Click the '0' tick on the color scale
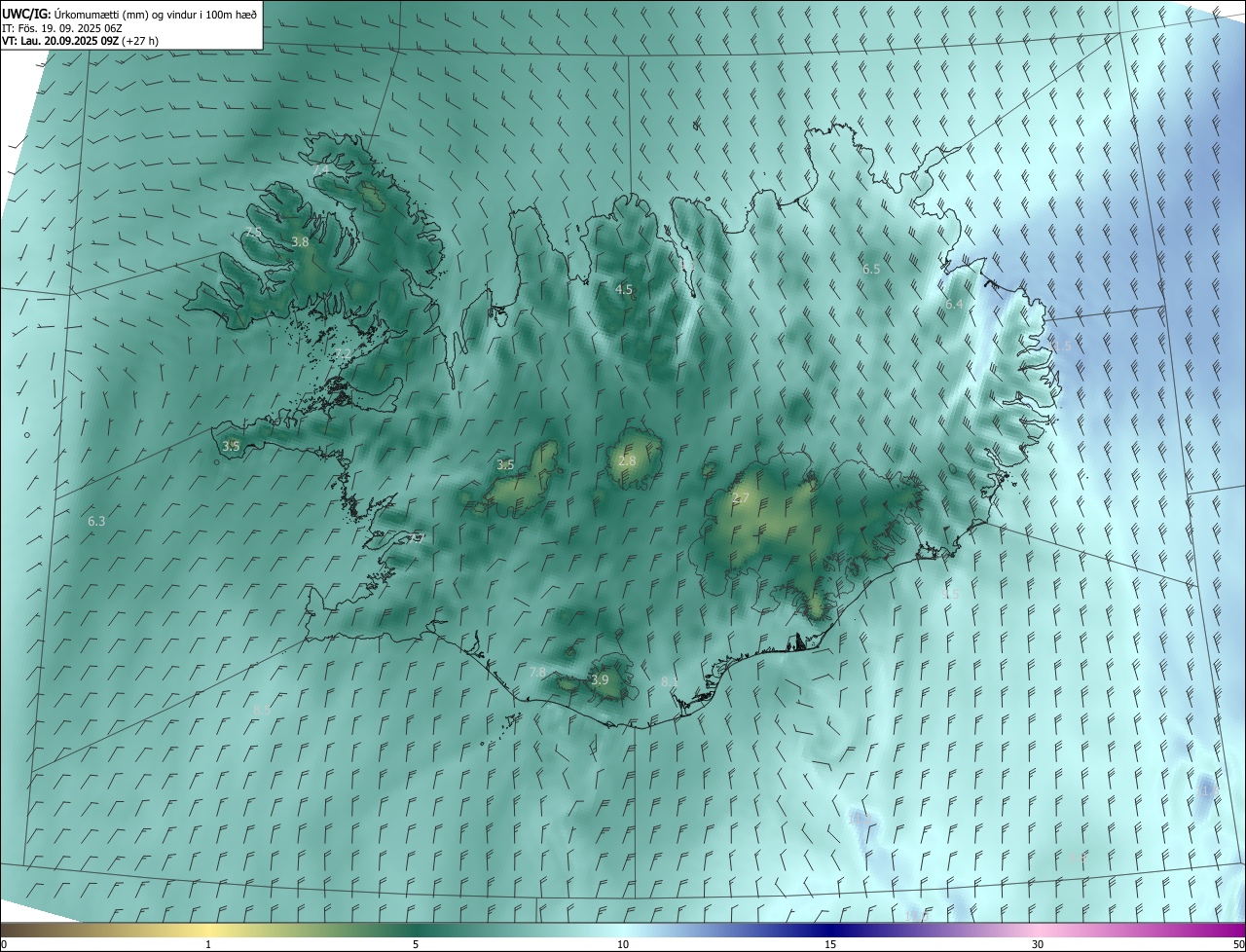The height and width of the screenshot is (952, 1246). click(4, 944)
